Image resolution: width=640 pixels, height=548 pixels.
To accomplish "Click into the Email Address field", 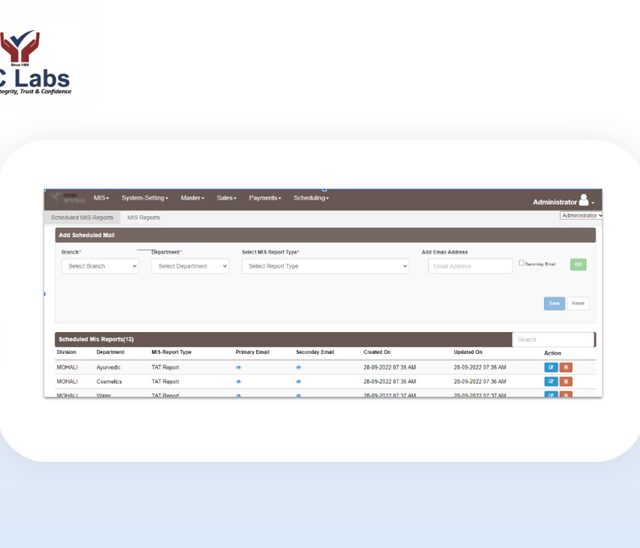I will (x=470, y=266).
